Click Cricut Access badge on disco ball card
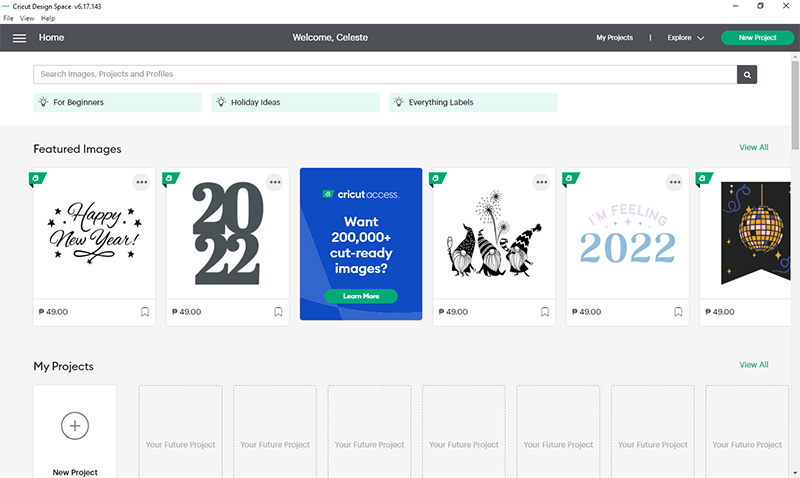800x478 pixels. [x=704, y=179]
